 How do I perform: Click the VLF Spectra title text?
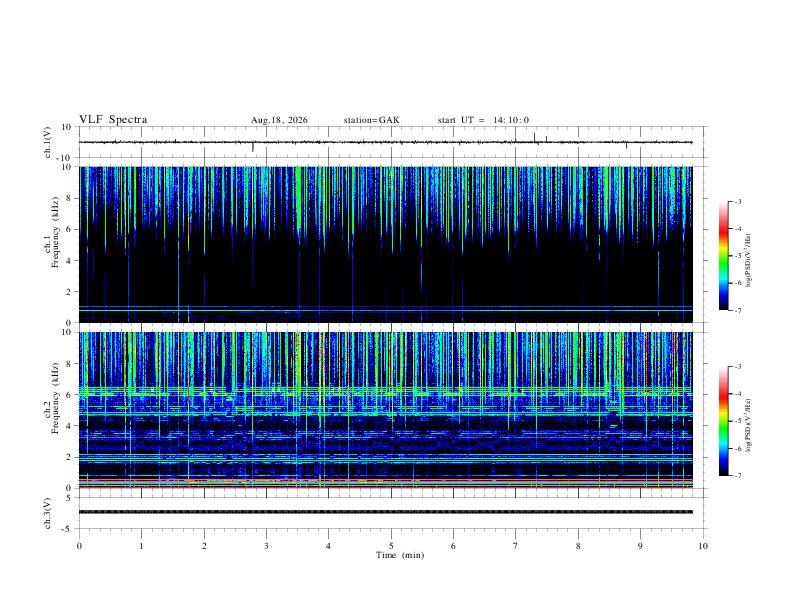point(113,120)
